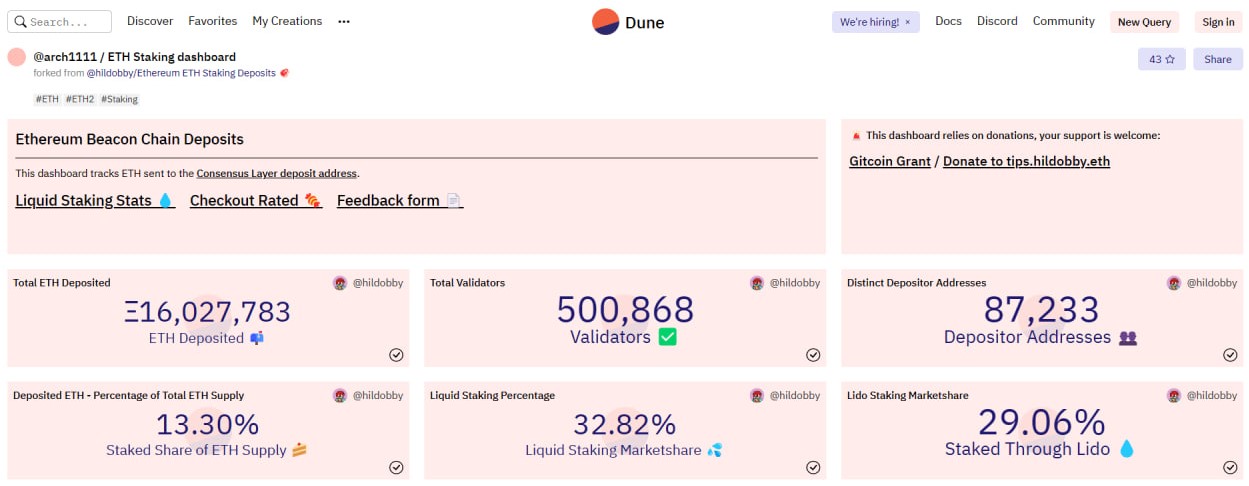The height and width of the screenshot is (486, 1249).
Task: Click @hildobby on Lido Staking Marketshare card
Action: tap(1211, 396)
